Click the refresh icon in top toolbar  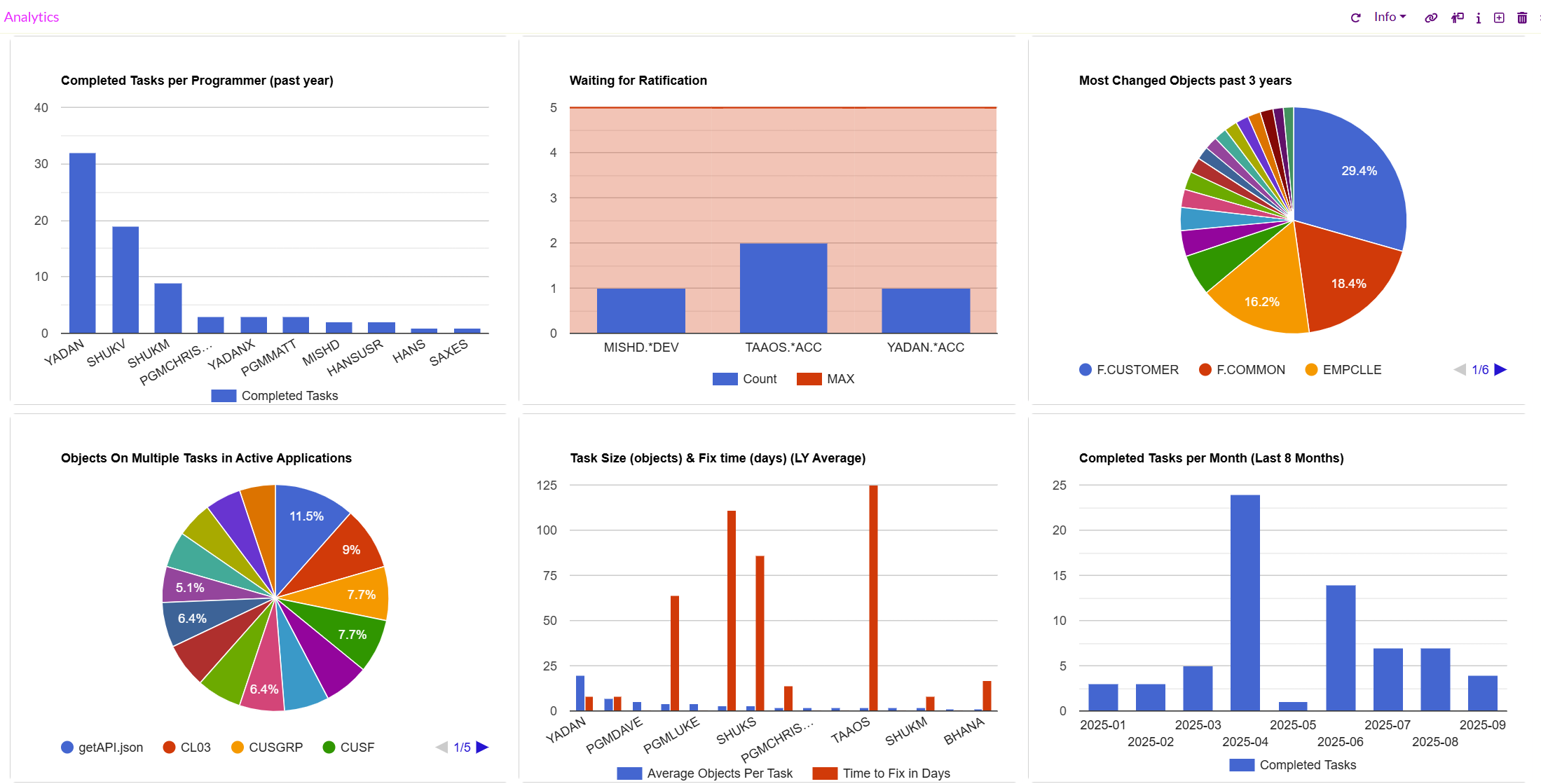click(1355, 18)
